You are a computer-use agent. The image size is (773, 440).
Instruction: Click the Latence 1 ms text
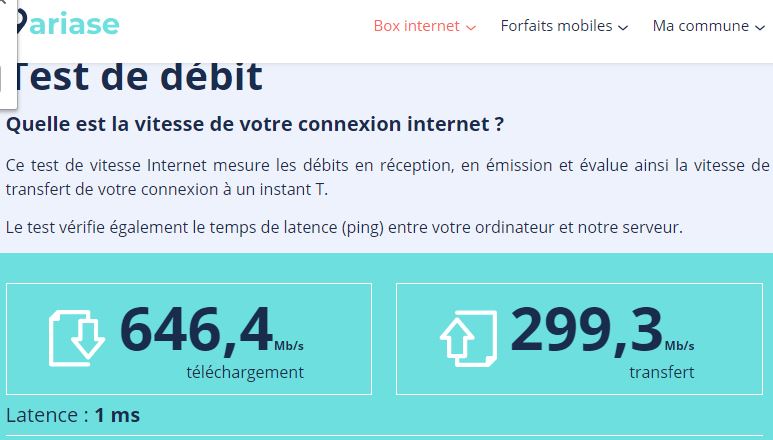[73, 415]
